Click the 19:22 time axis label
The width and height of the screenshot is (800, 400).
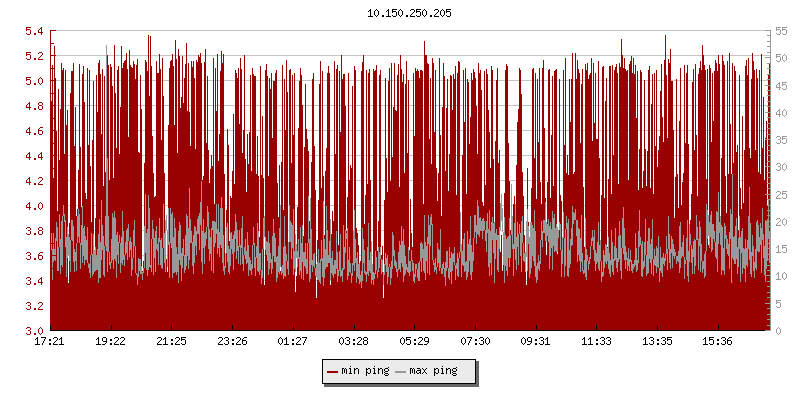[111, 342]
